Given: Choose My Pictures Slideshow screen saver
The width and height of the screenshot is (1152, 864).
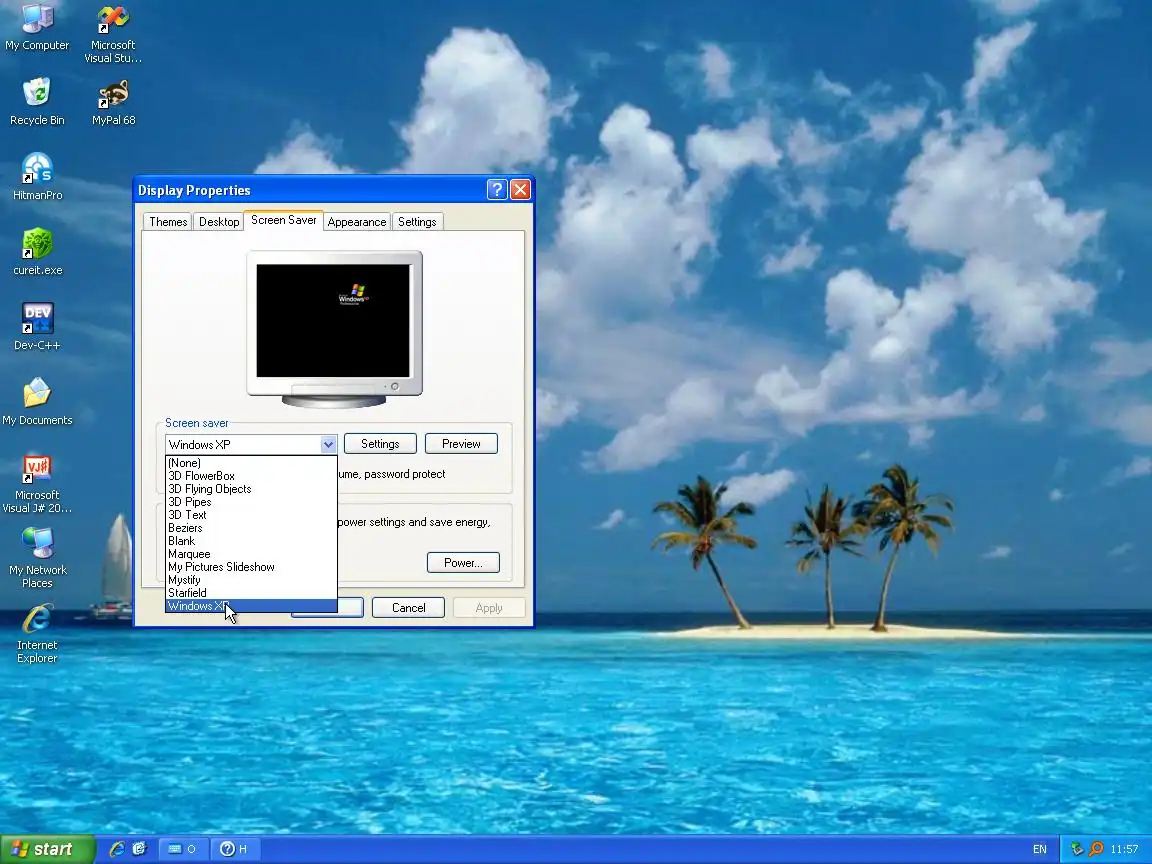Looking at the screenshot, I should (x=251, y=567).
